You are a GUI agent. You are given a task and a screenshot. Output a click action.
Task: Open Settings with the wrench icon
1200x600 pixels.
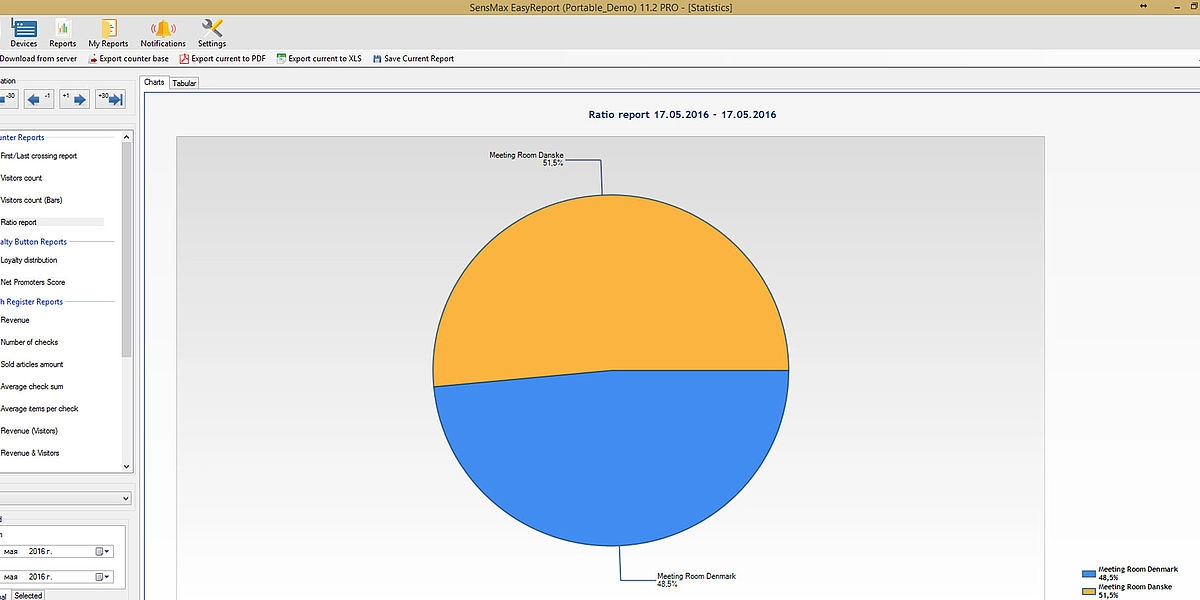pyautogui.click(x=212, y=33)
